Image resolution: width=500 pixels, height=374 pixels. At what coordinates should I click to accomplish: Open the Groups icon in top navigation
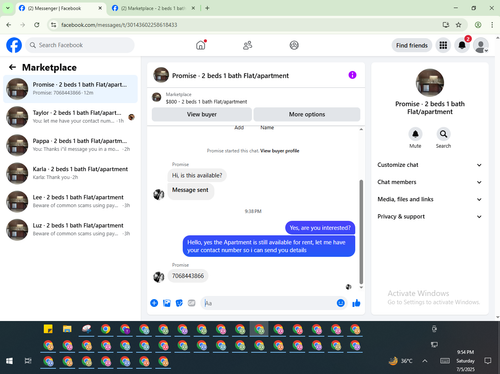[294, 45]
